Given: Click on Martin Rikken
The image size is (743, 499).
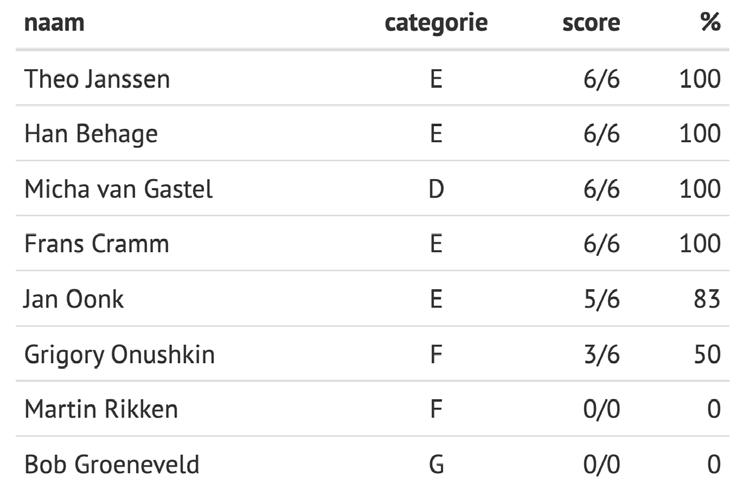Looking at the screenshot, I should (x=101, y=409).
